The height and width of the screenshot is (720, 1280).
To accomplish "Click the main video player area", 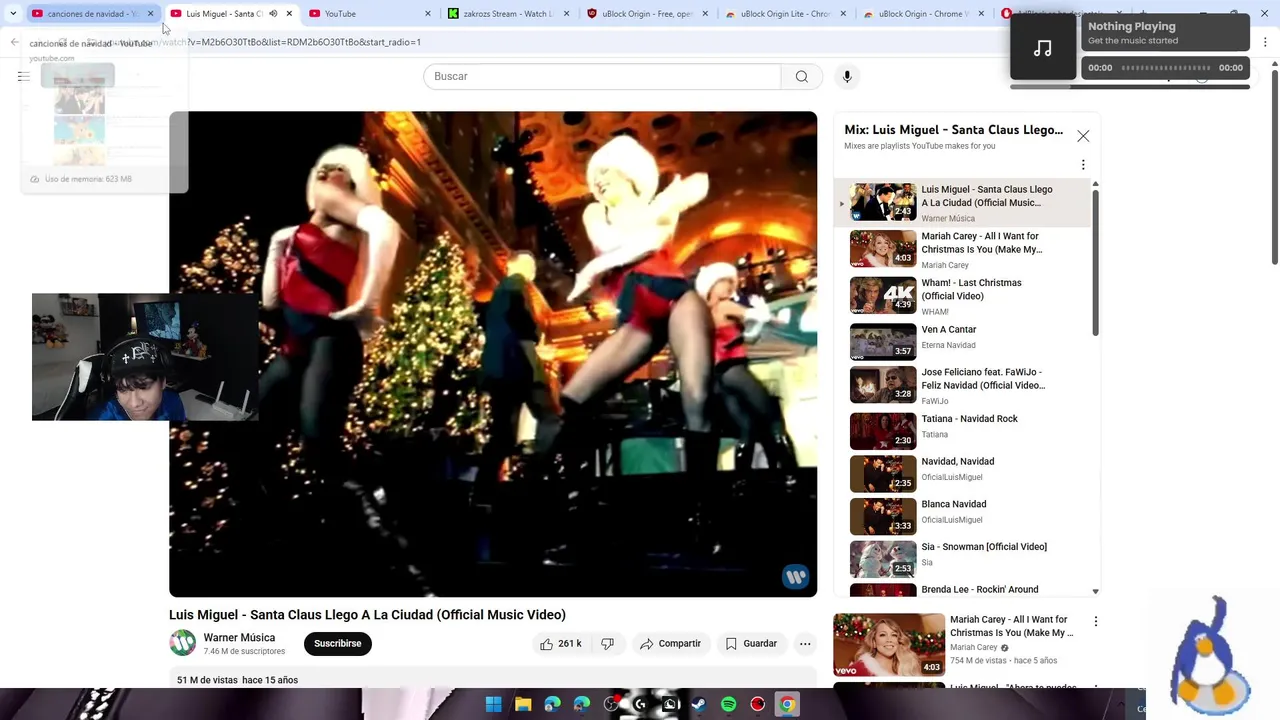I will [493, 354].
